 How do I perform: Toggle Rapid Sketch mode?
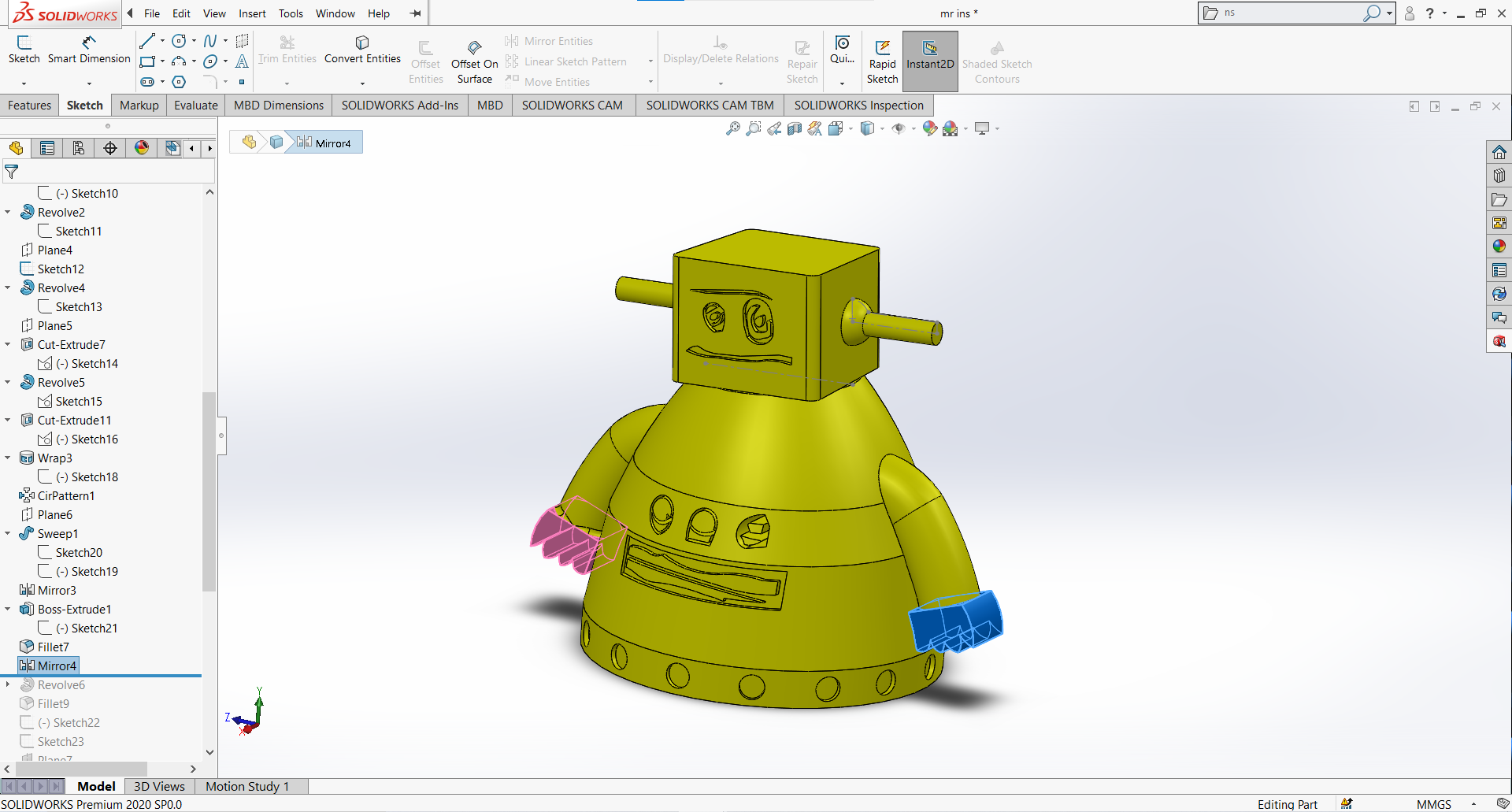(x=882, y=61)
